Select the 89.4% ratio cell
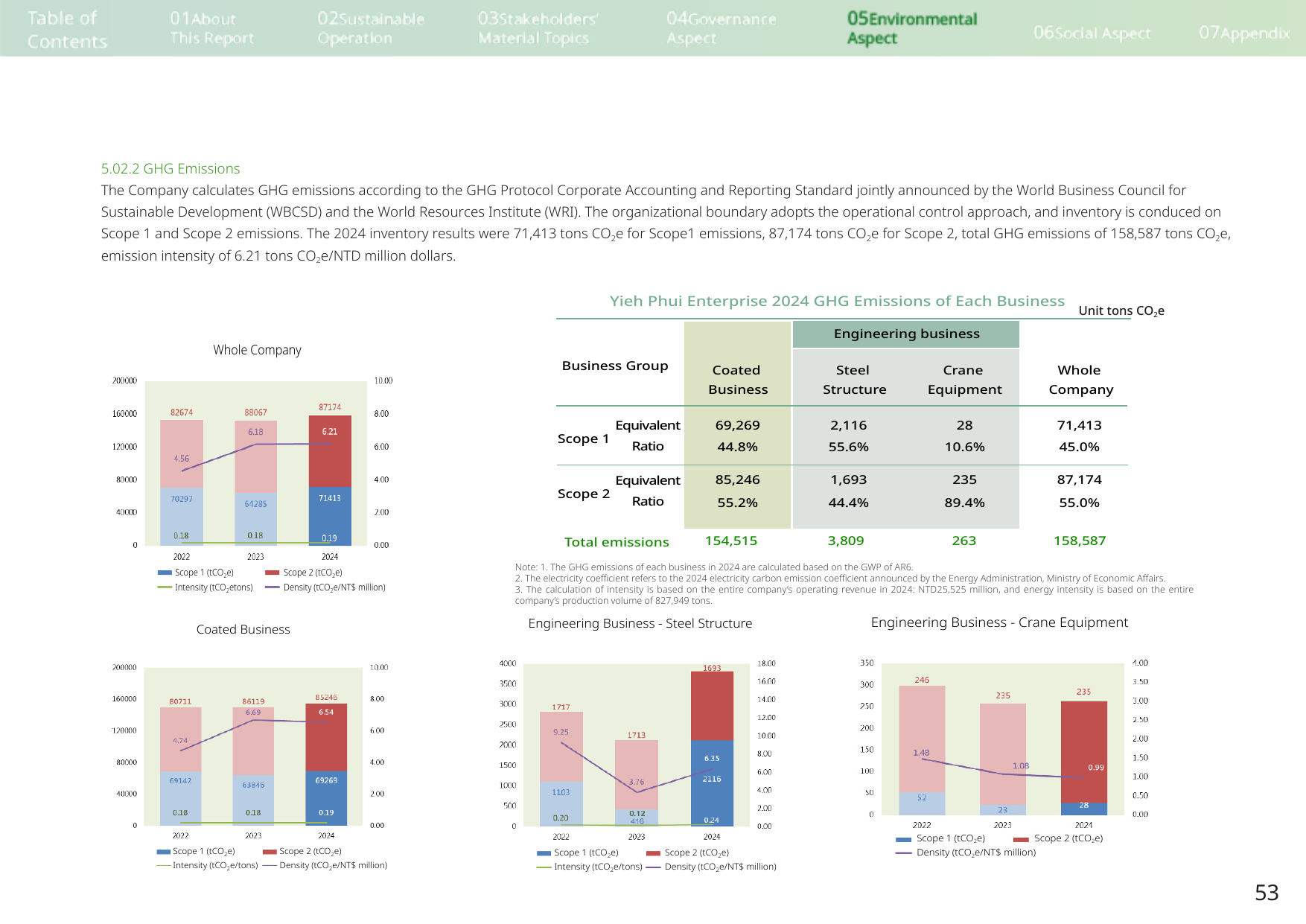Image resolution: width=1306 pixels, height=924 pixels. (964, 503)
